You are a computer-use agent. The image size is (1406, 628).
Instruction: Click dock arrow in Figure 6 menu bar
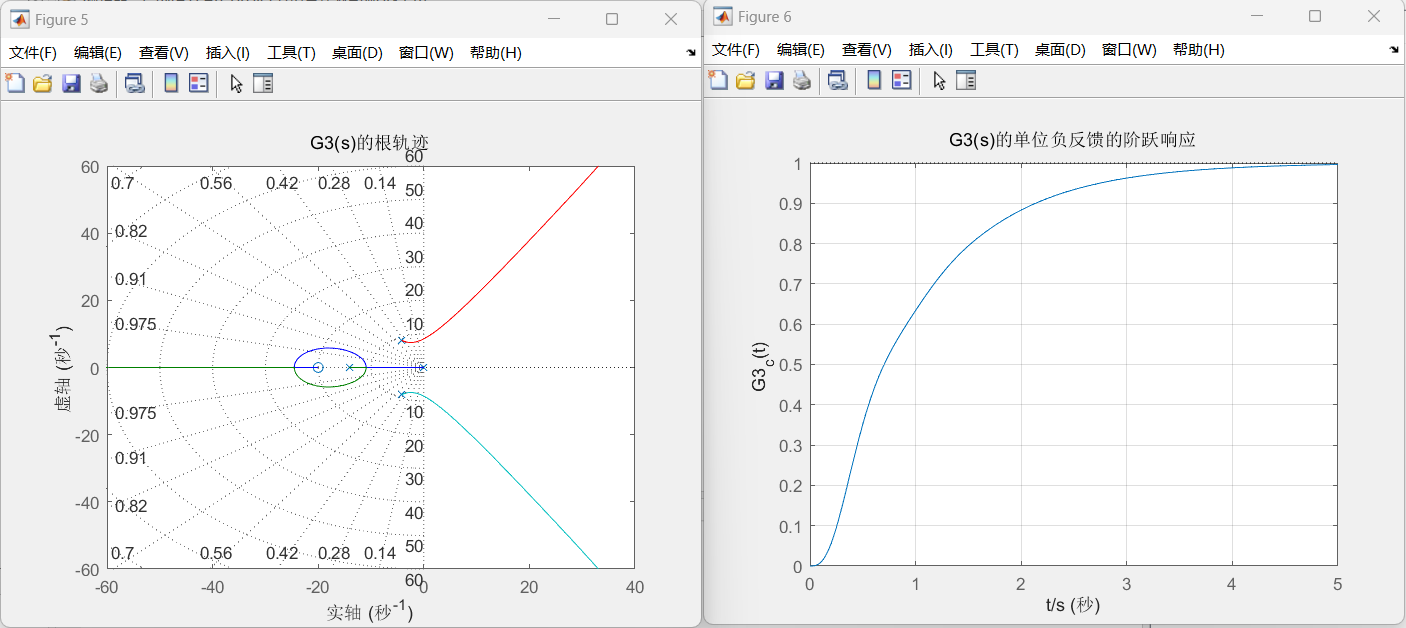pos(1394,49)
